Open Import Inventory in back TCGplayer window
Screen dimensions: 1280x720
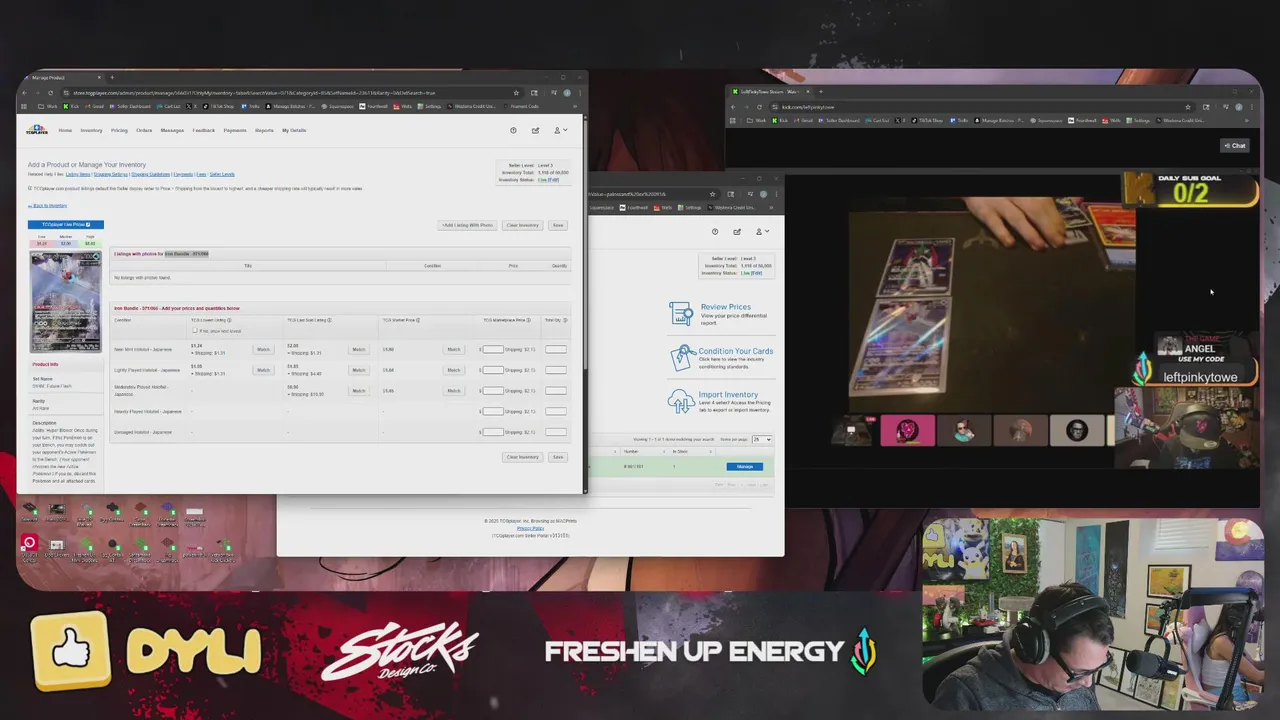point(728,395)
